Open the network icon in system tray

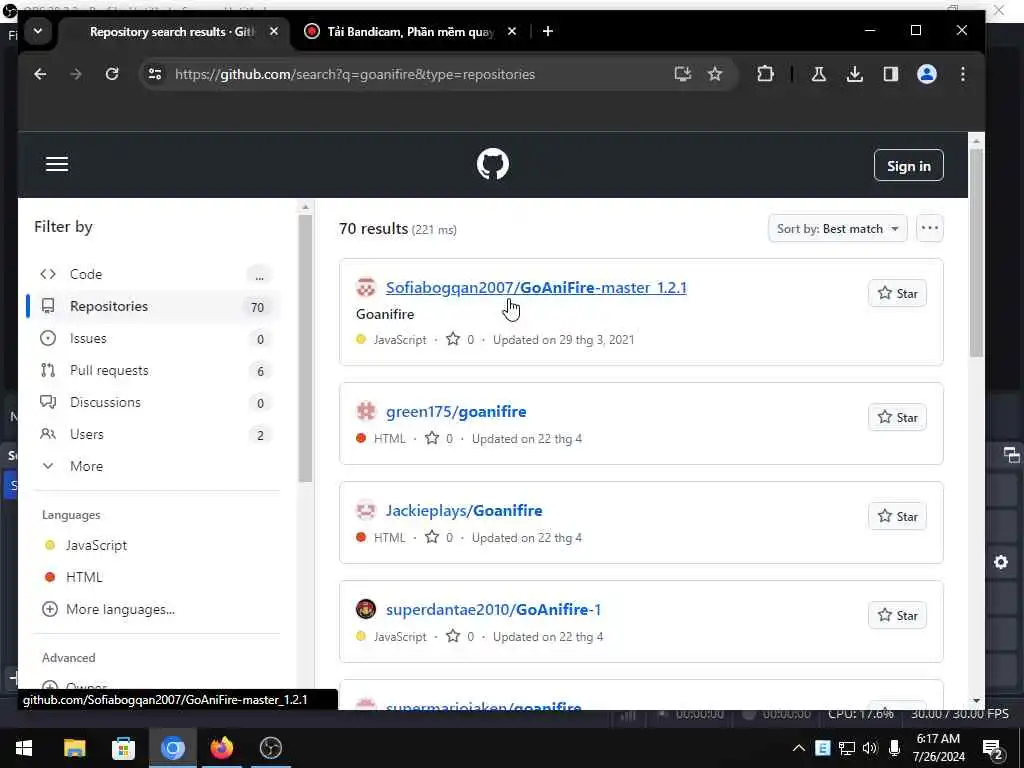coord(846,748)
